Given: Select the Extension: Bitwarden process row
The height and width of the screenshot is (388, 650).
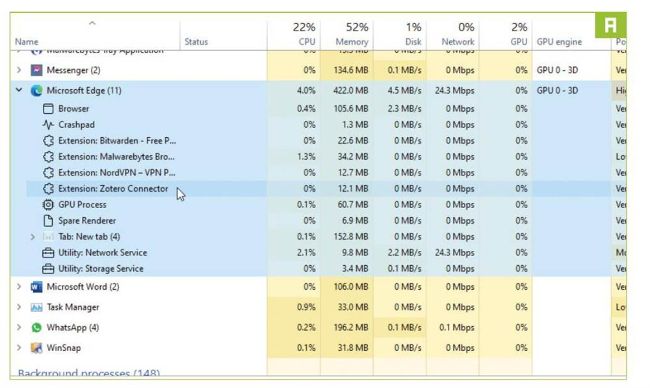Looking at the screenshot, I should pyautogui.click(x=318, y=141).
